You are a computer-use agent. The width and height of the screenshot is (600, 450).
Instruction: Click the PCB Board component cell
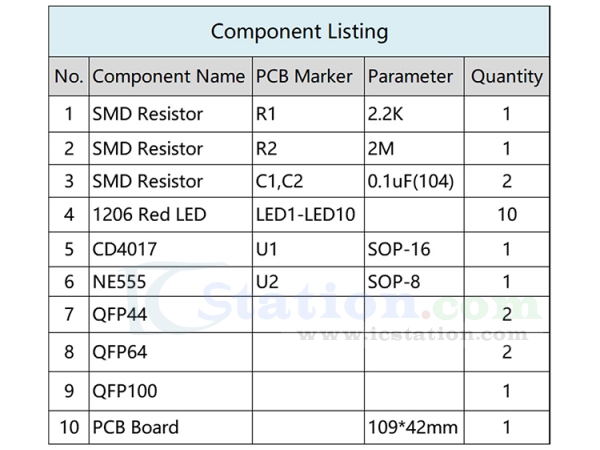click(x=135, y=427)
